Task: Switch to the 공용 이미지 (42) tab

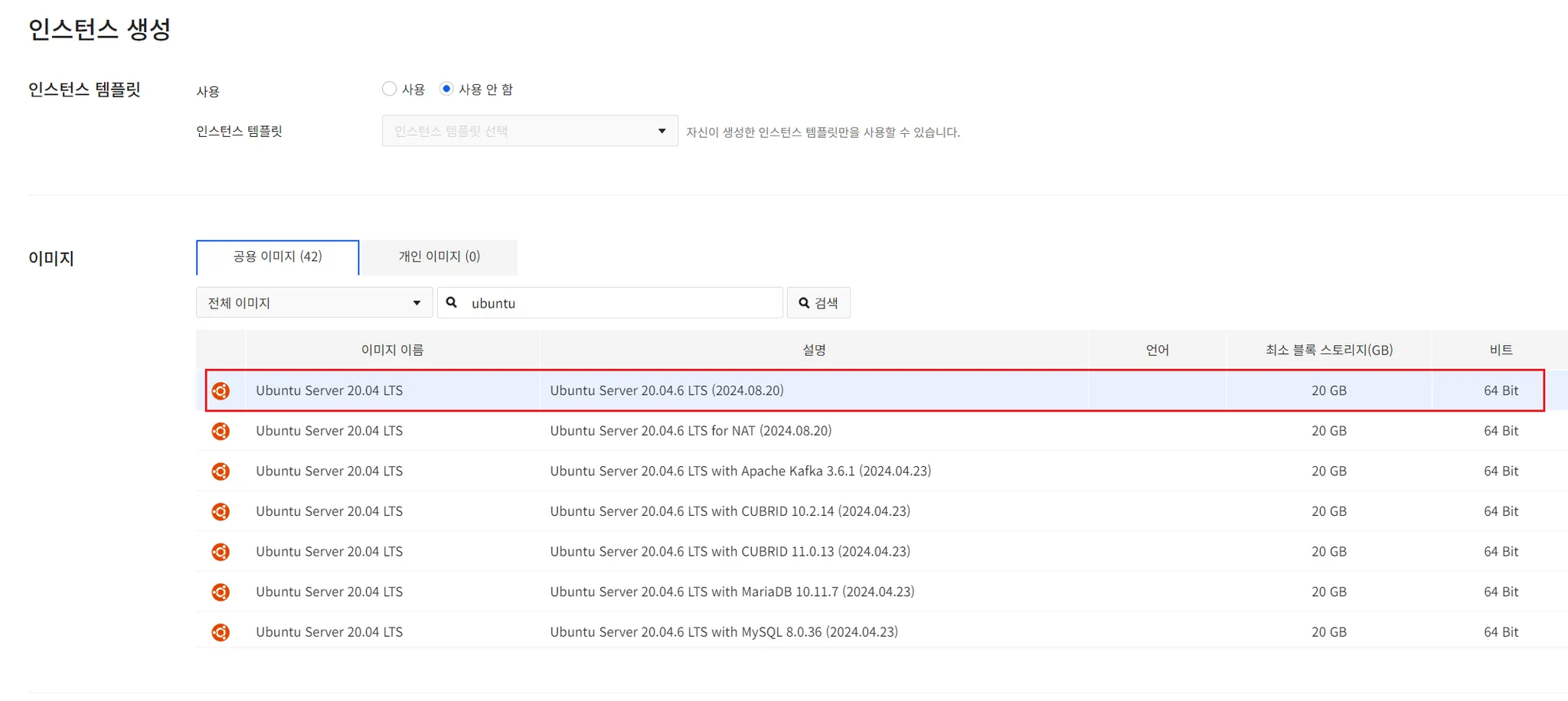Action: tap(277, 257)
